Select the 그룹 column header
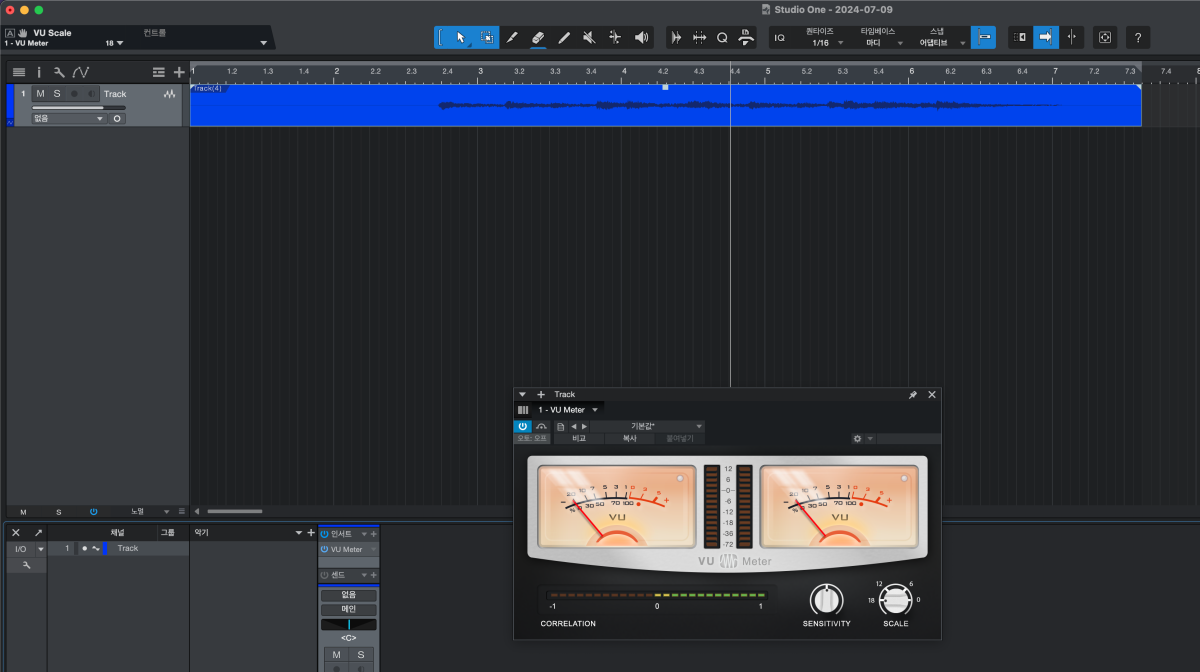1200x672 pixels. point(167,533)
